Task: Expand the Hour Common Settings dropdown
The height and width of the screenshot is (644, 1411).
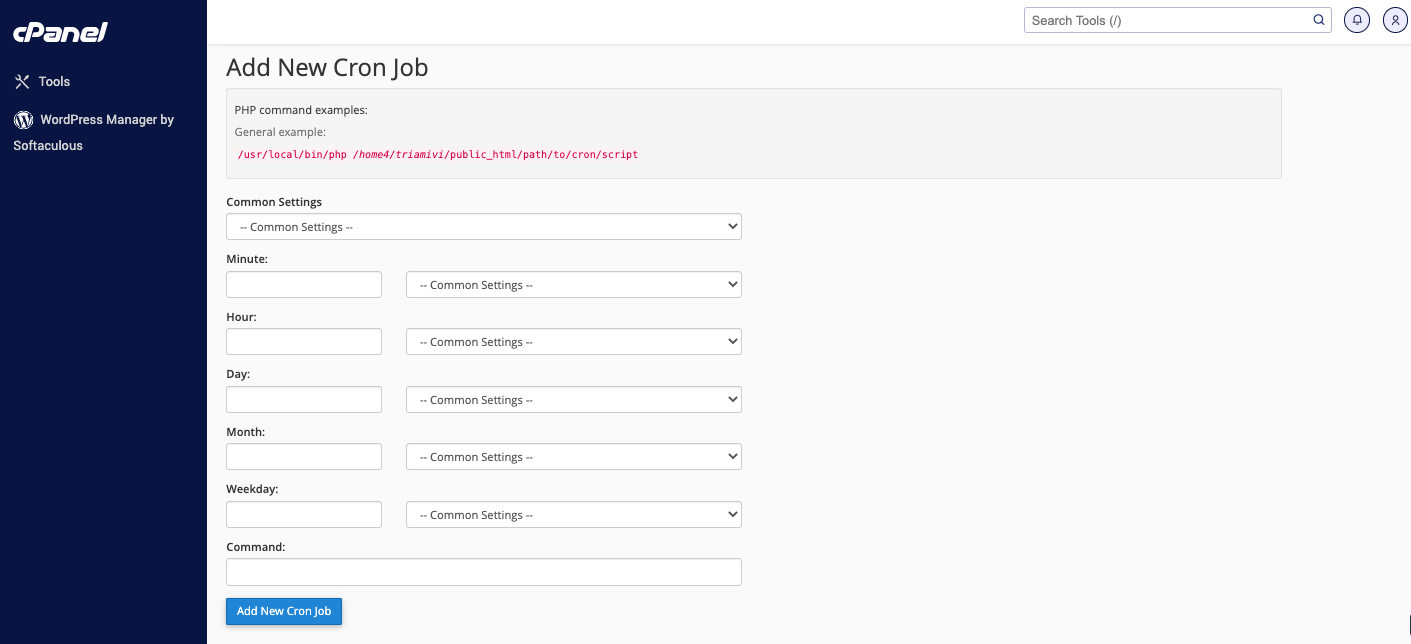Action: pos(574,342)
